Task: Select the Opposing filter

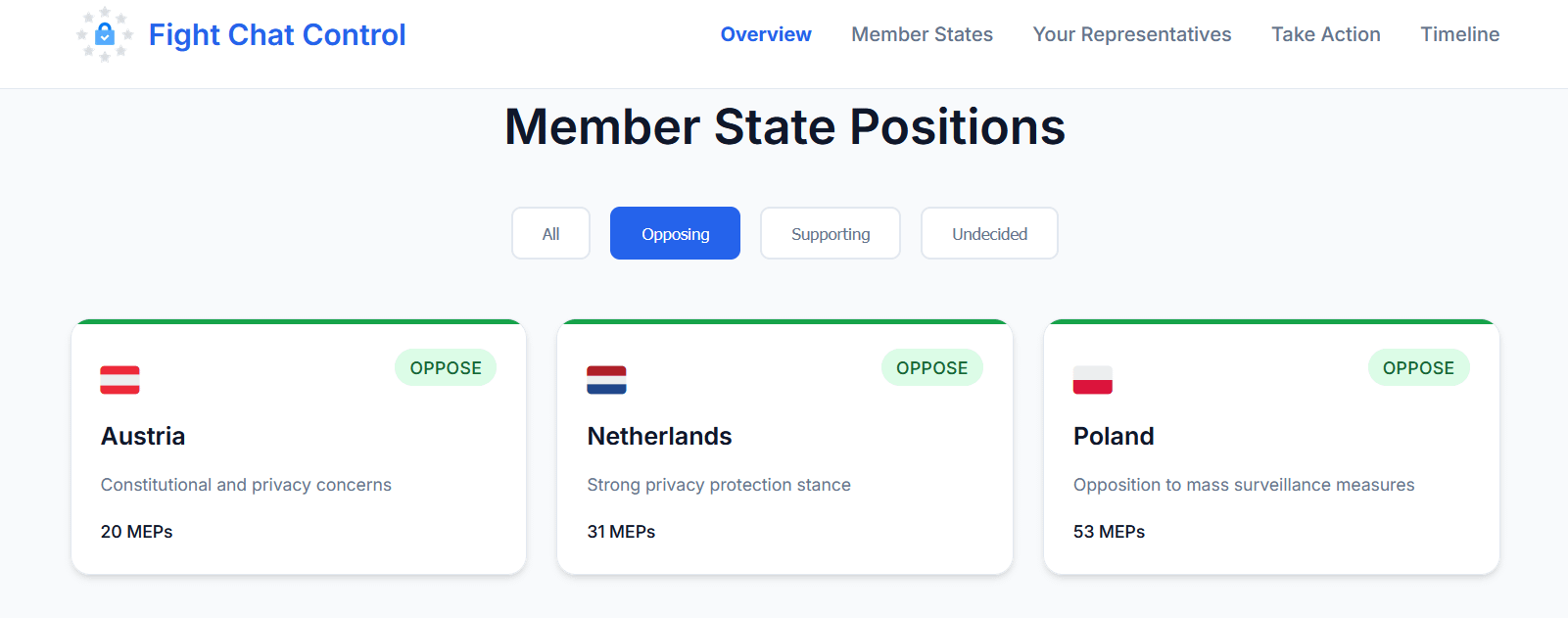Action: pos(675,233)
